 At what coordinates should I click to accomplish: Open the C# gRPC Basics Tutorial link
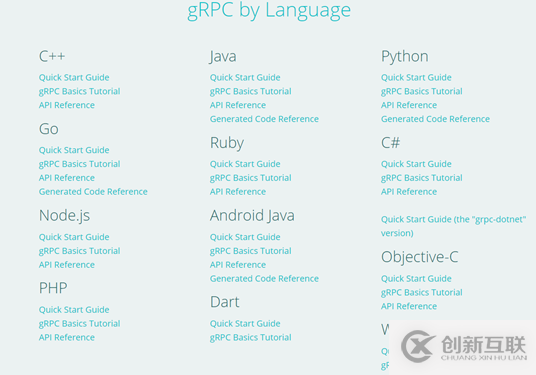422,178
